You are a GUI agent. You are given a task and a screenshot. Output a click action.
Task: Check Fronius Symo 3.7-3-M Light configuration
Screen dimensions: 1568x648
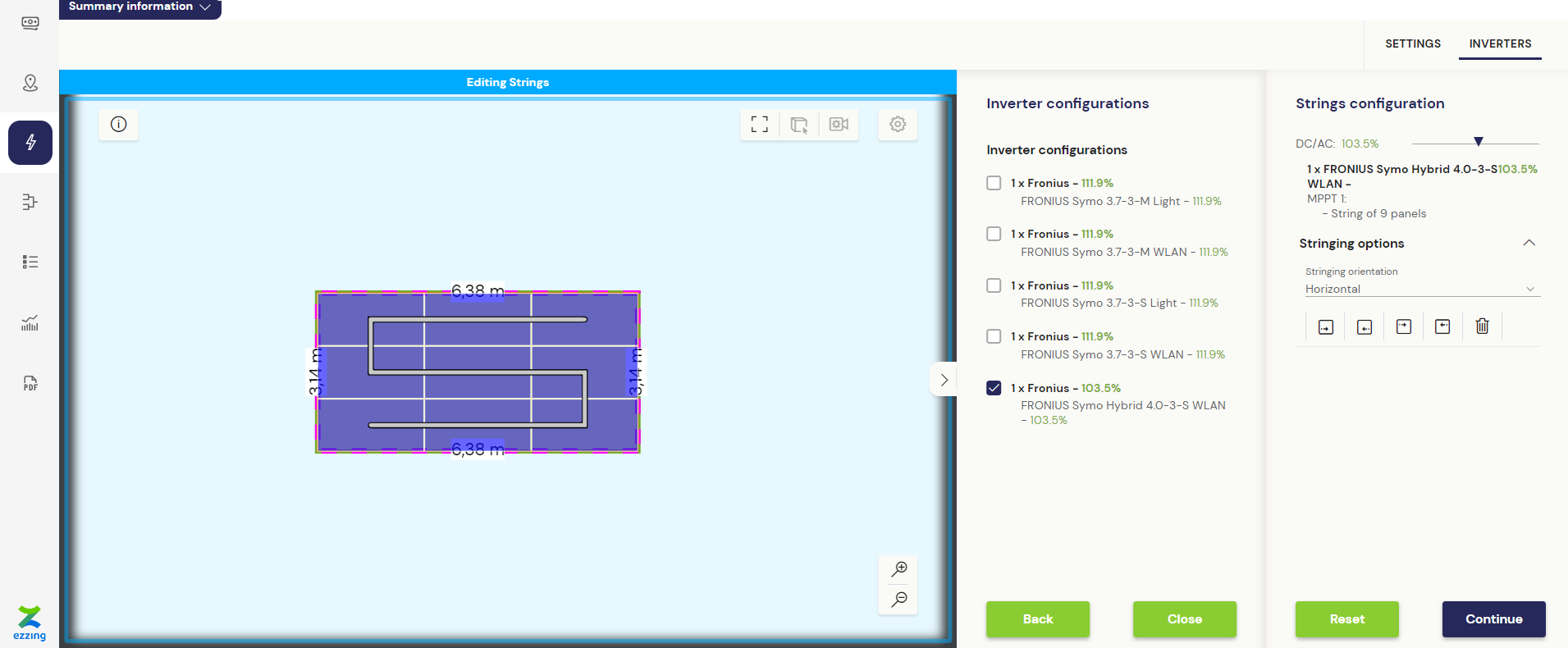(994, 183)
